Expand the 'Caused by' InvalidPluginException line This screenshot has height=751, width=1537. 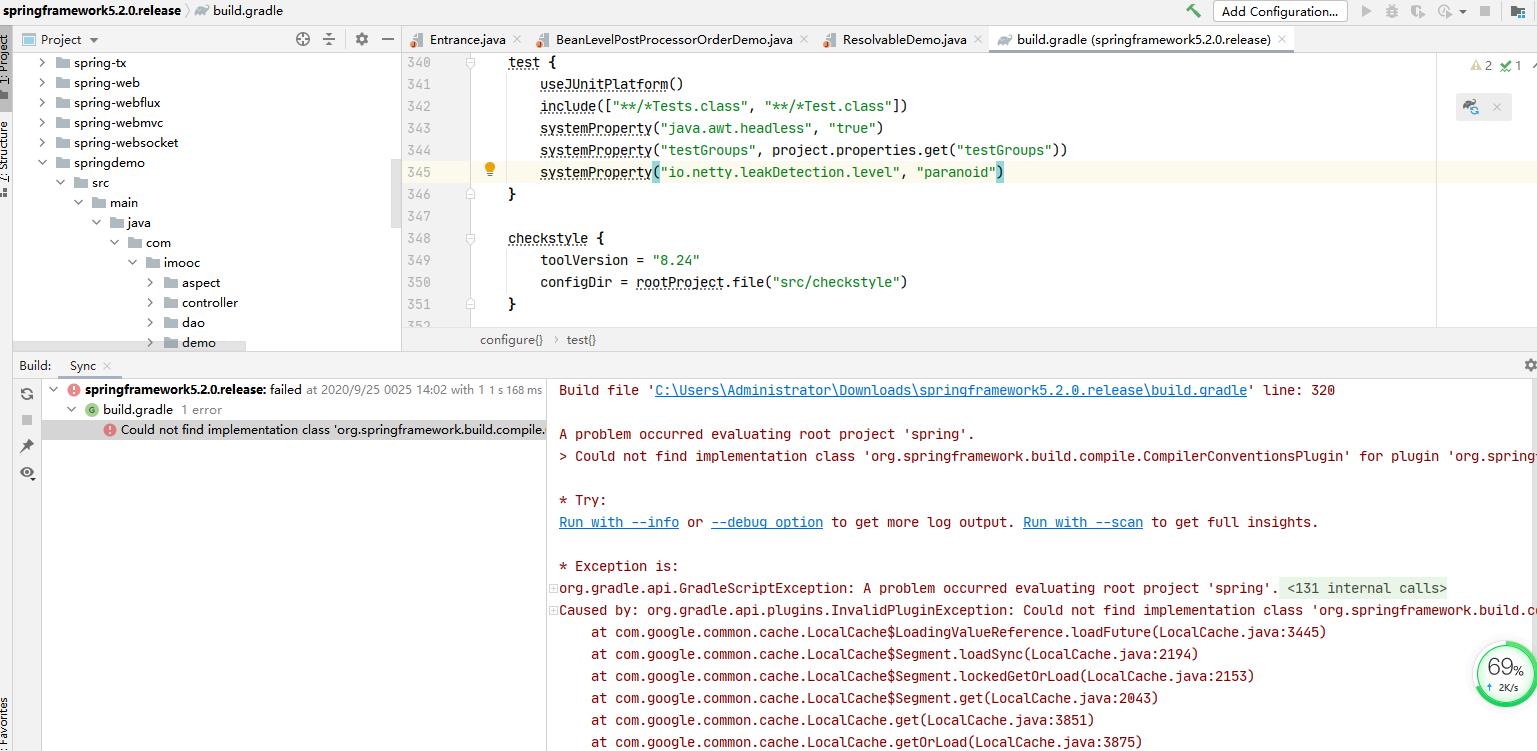coord(553,610)
